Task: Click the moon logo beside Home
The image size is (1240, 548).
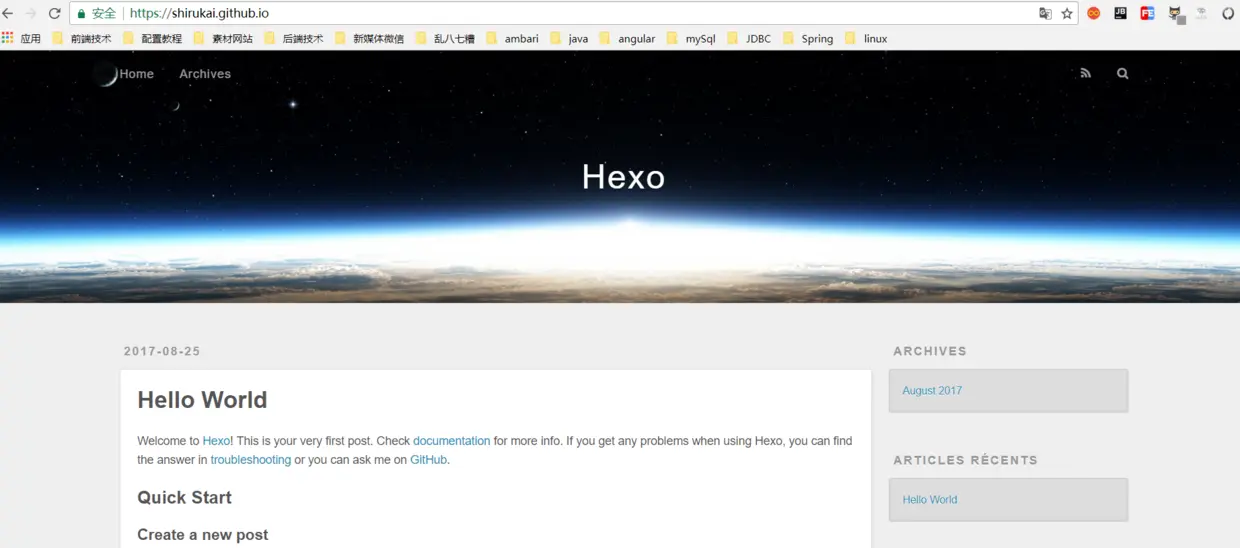Action: (105, 74)
